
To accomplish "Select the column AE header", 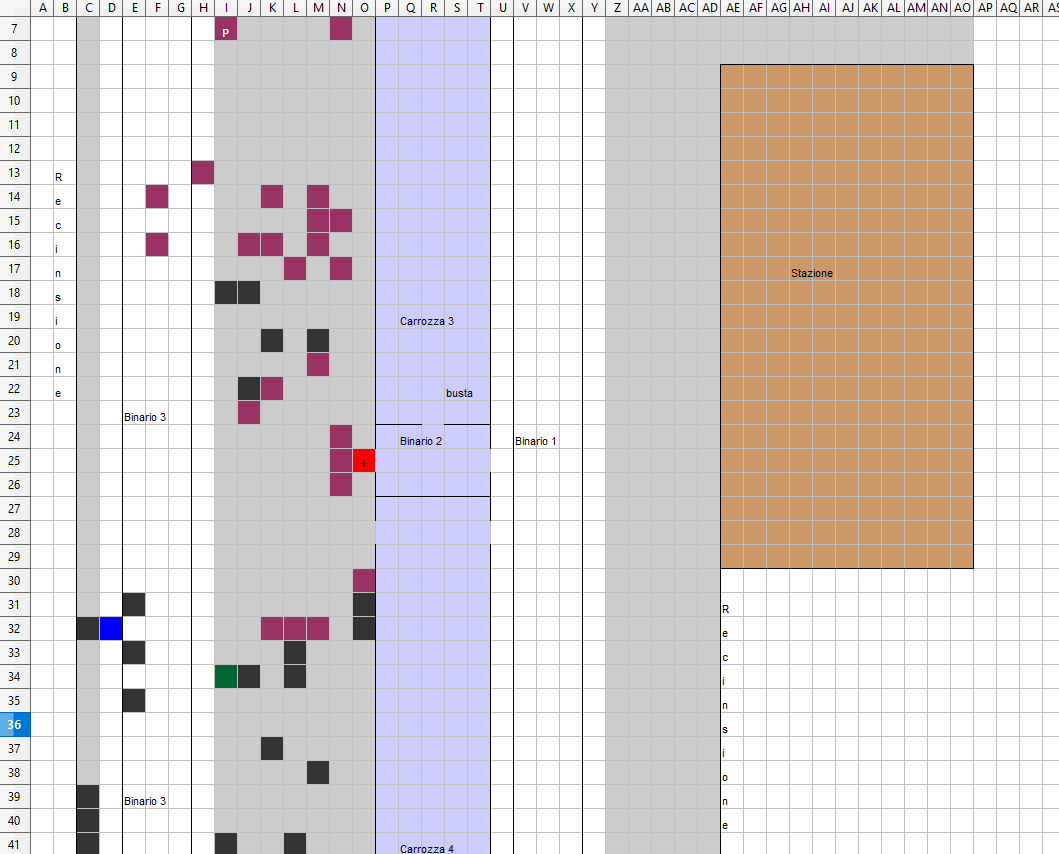I will point(731,8).
